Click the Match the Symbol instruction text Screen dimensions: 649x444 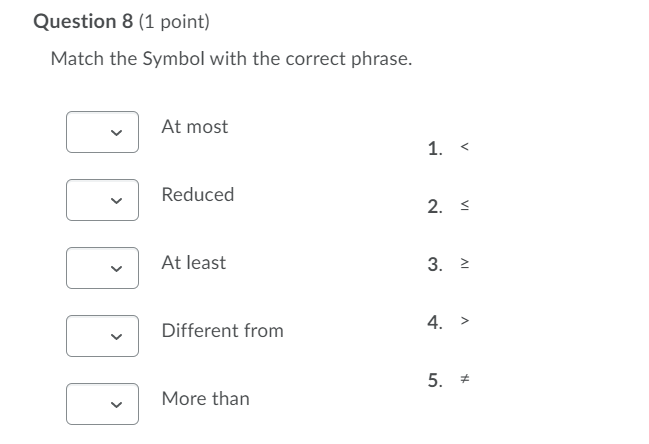[x=231, y=59]
